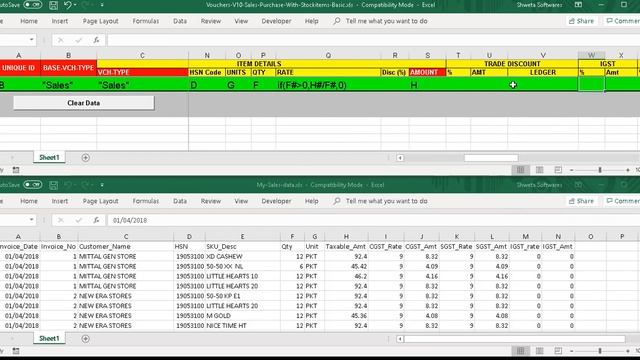Image resolution: width=640 pixels, height=360 pixels.
Task: Select column H header in bottom window
Action: (346, 236)
